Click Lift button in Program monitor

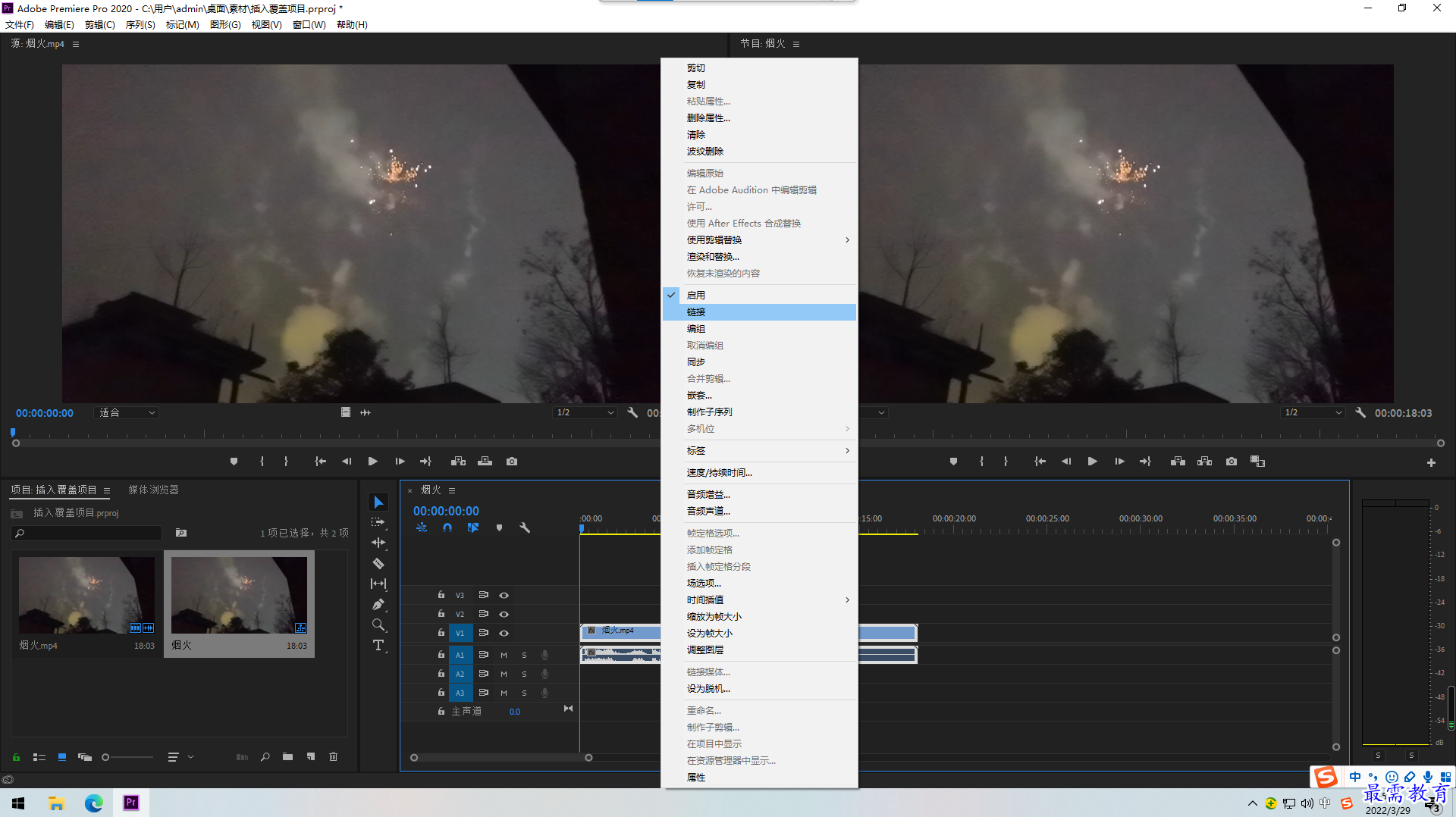click(x=1178, y=461)
